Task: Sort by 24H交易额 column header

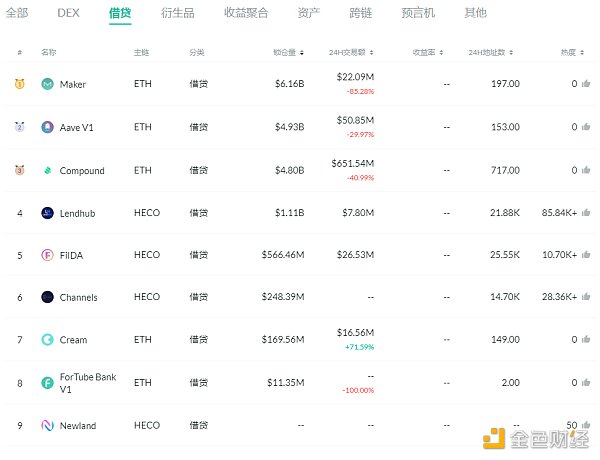Action: coord(350,52)
